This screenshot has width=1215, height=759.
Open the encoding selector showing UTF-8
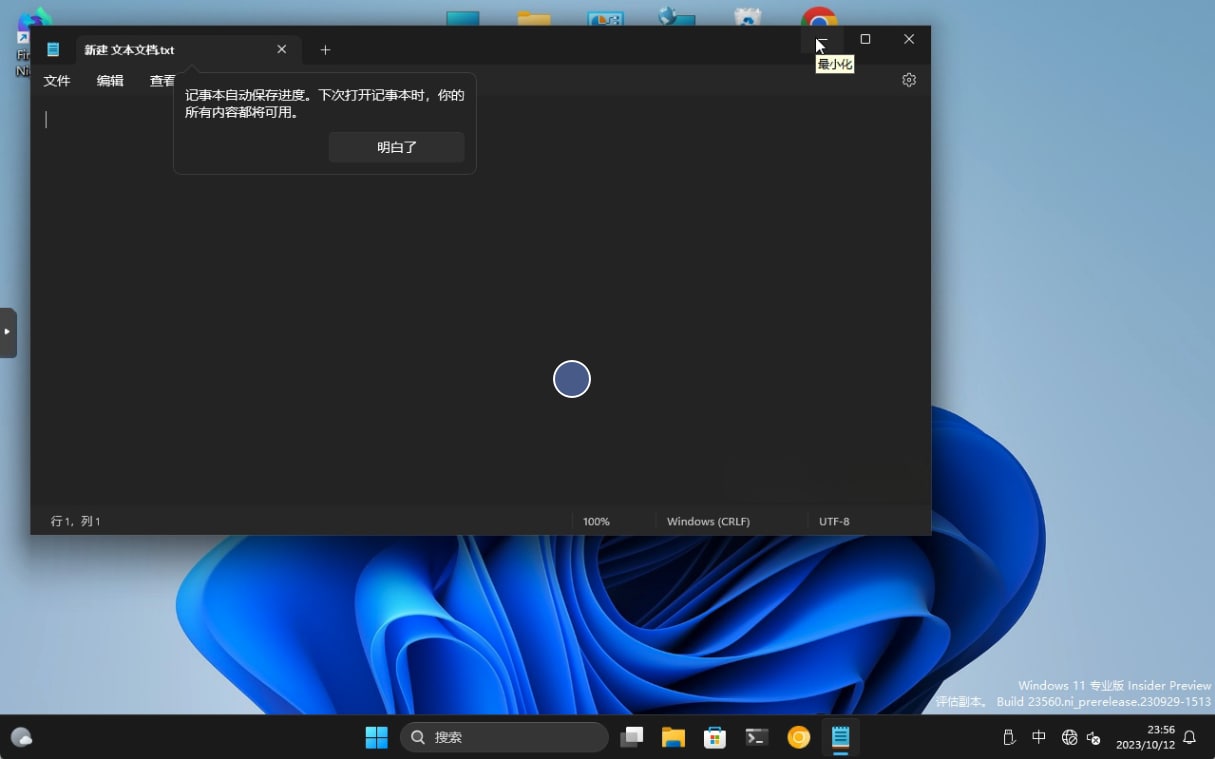tap(834, 521)
